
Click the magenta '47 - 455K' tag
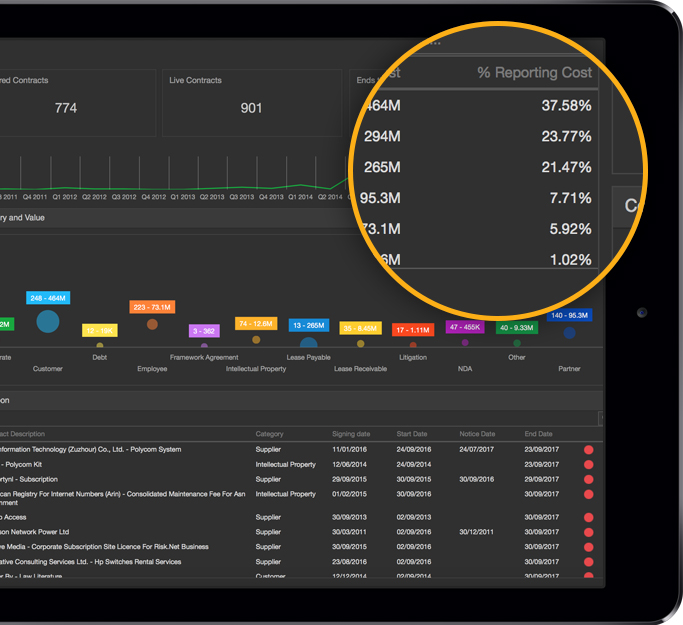[465, 327]
